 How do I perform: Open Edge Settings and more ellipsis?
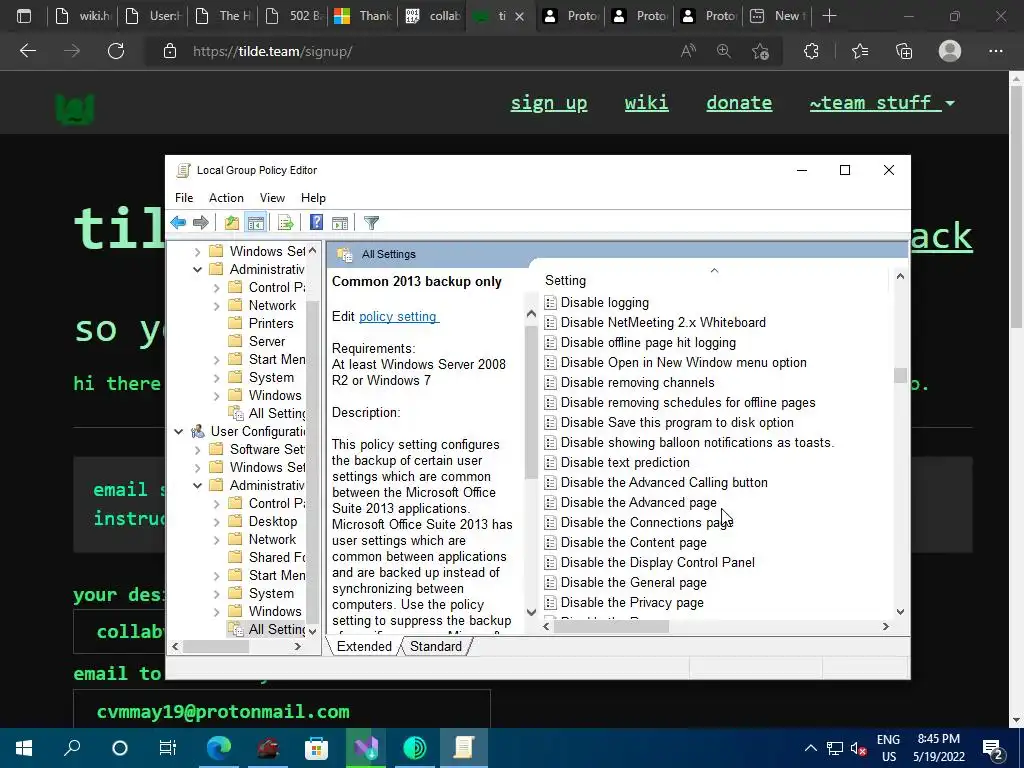pos(995,51)
